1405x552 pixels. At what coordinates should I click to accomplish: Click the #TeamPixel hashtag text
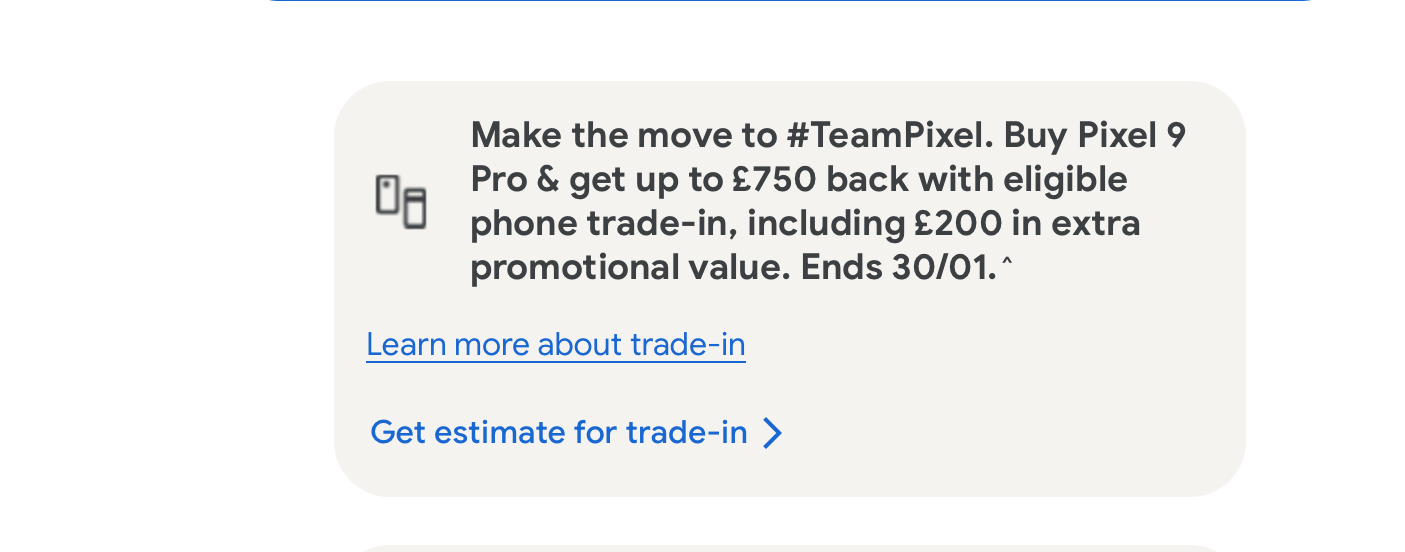point(884,135)
